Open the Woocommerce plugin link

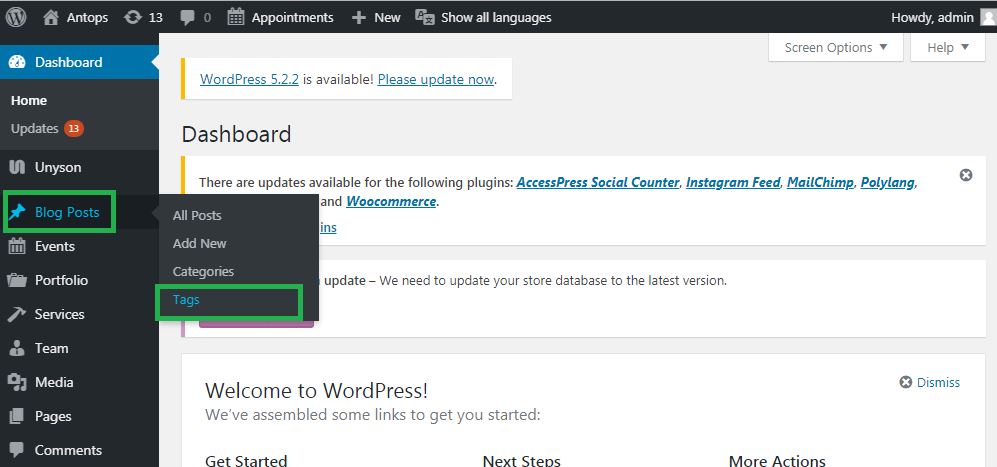(x=391, y=202)
